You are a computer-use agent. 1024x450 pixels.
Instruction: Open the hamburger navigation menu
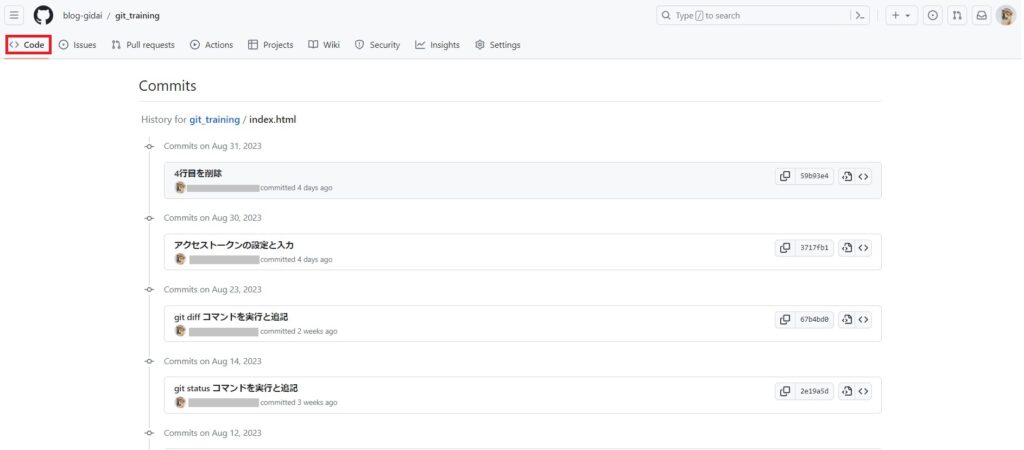(15, 16)
